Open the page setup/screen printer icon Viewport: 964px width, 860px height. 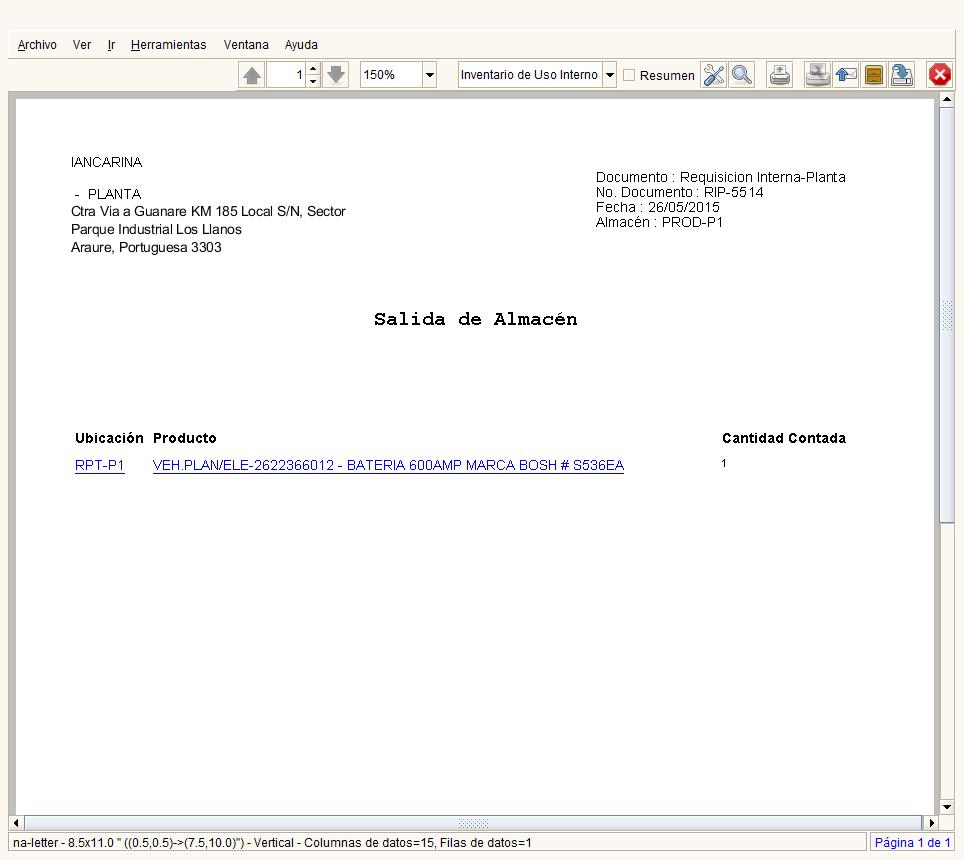(x=818, y=75)
